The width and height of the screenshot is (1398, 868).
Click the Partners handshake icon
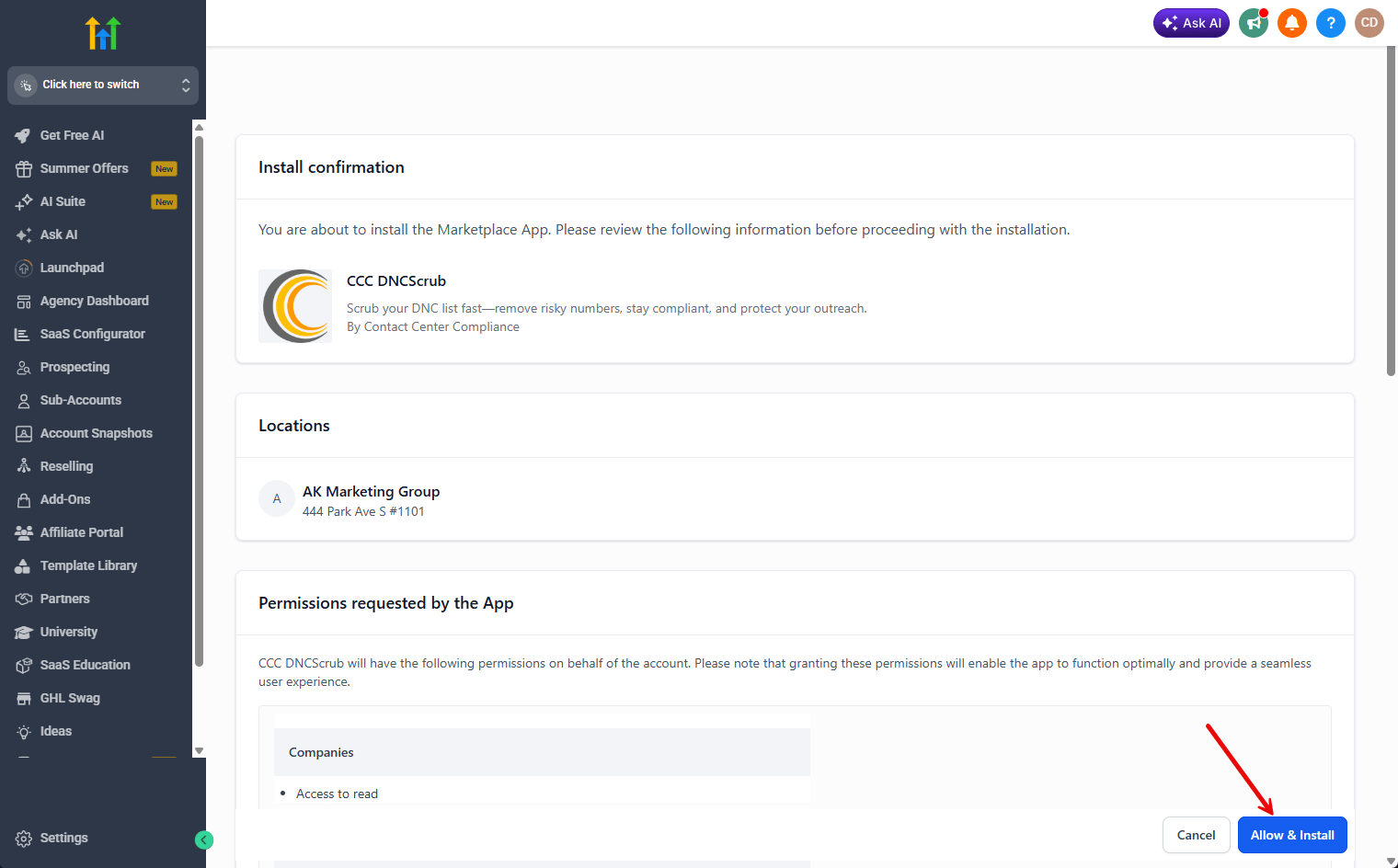[24, 599]
